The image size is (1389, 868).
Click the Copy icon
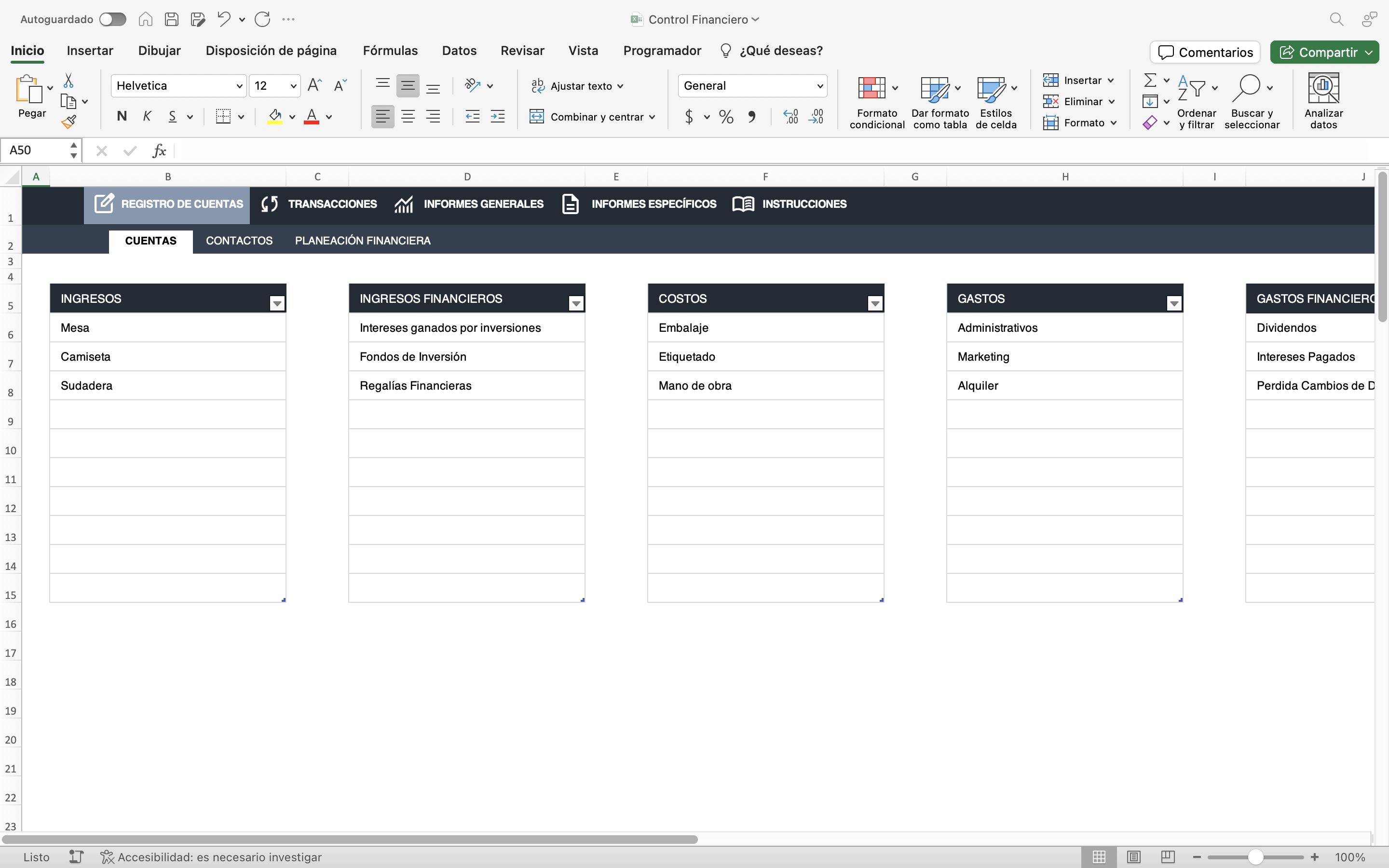(x=68, y=101)
